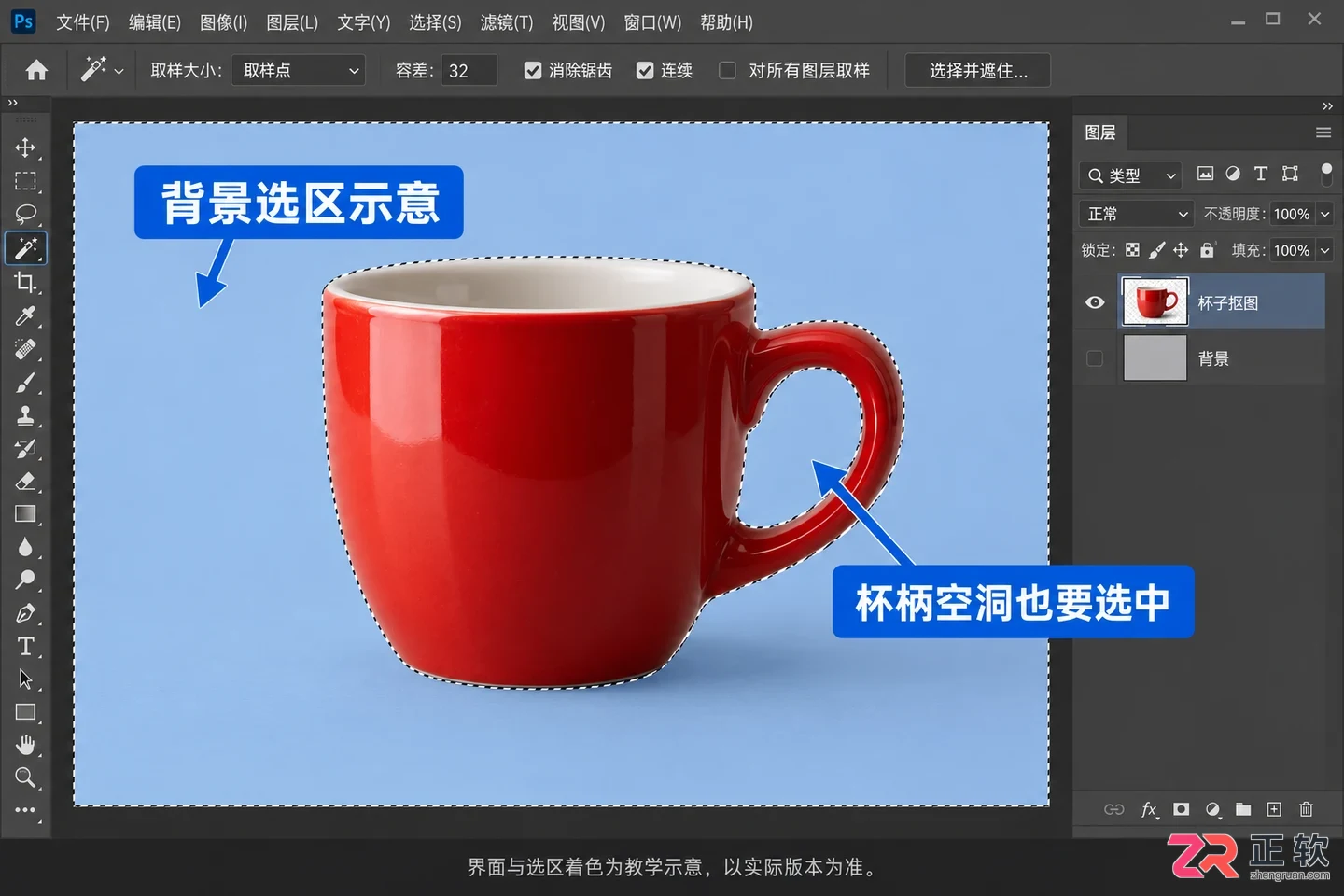Toggle the layer filter switch
This screenshot has height=896, width=1344.
1326,174
